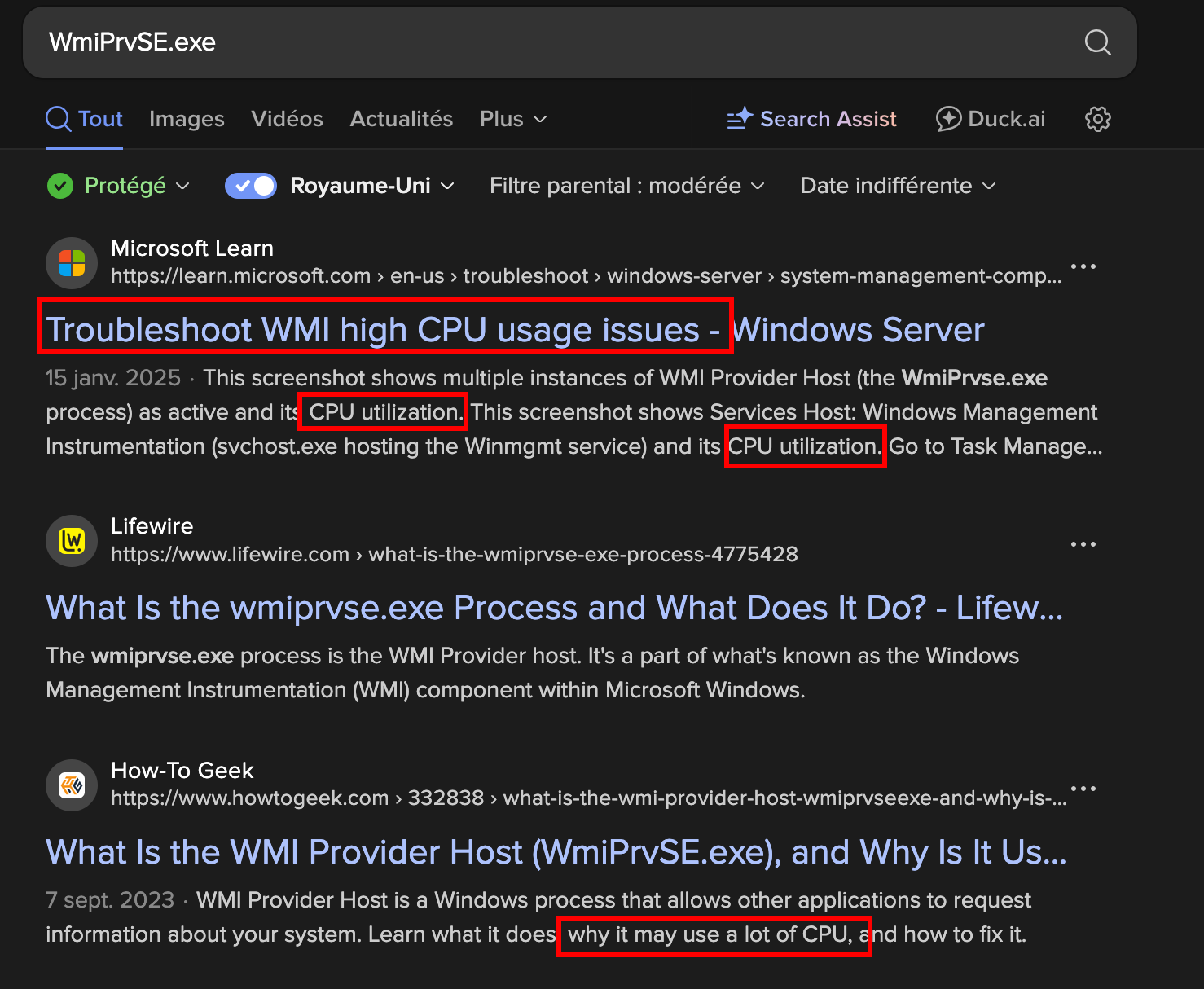Open the Actualités tab
The image size is (1204, 989).
pyautogui.click(x=401, y=119)
